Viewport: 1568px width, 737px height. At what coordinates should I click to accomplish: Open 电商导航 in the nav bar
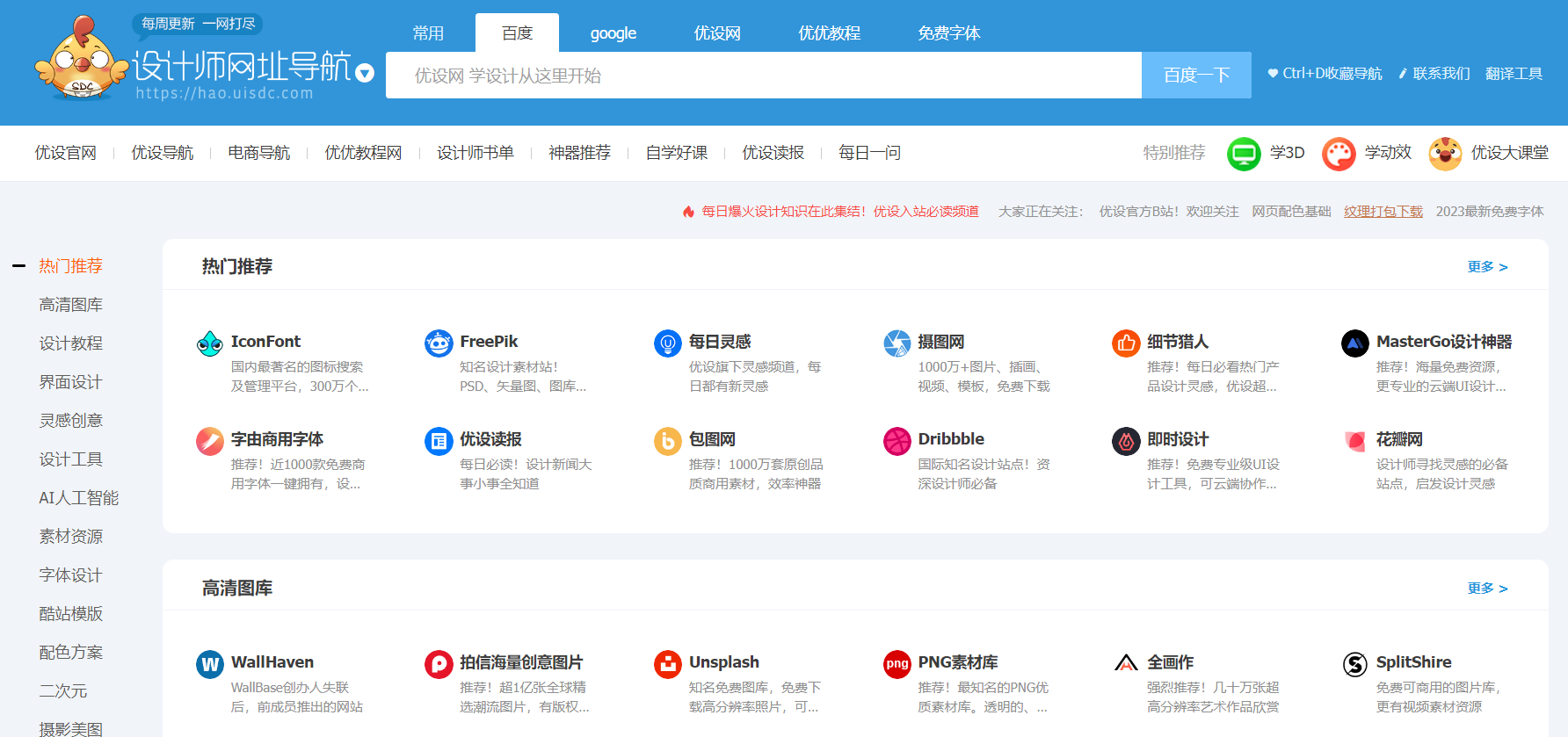coord(258,153)
